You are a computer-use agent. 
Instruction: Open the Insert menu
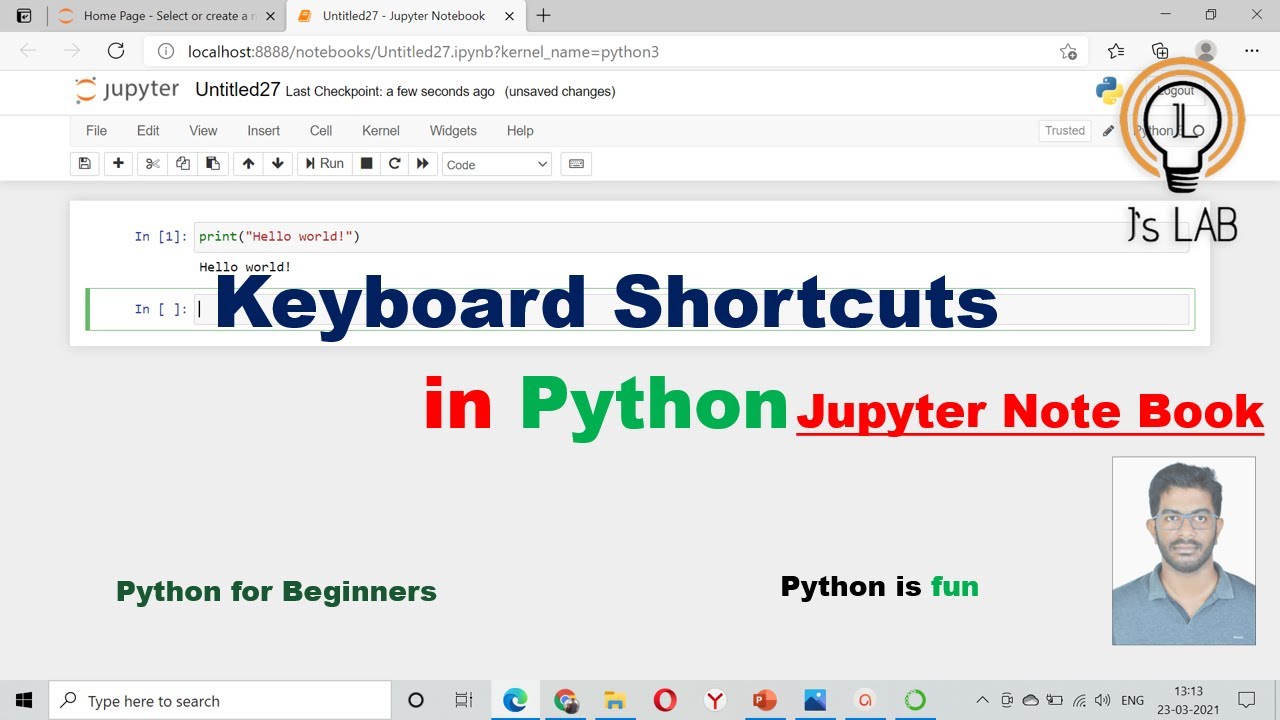pos(264,131)
